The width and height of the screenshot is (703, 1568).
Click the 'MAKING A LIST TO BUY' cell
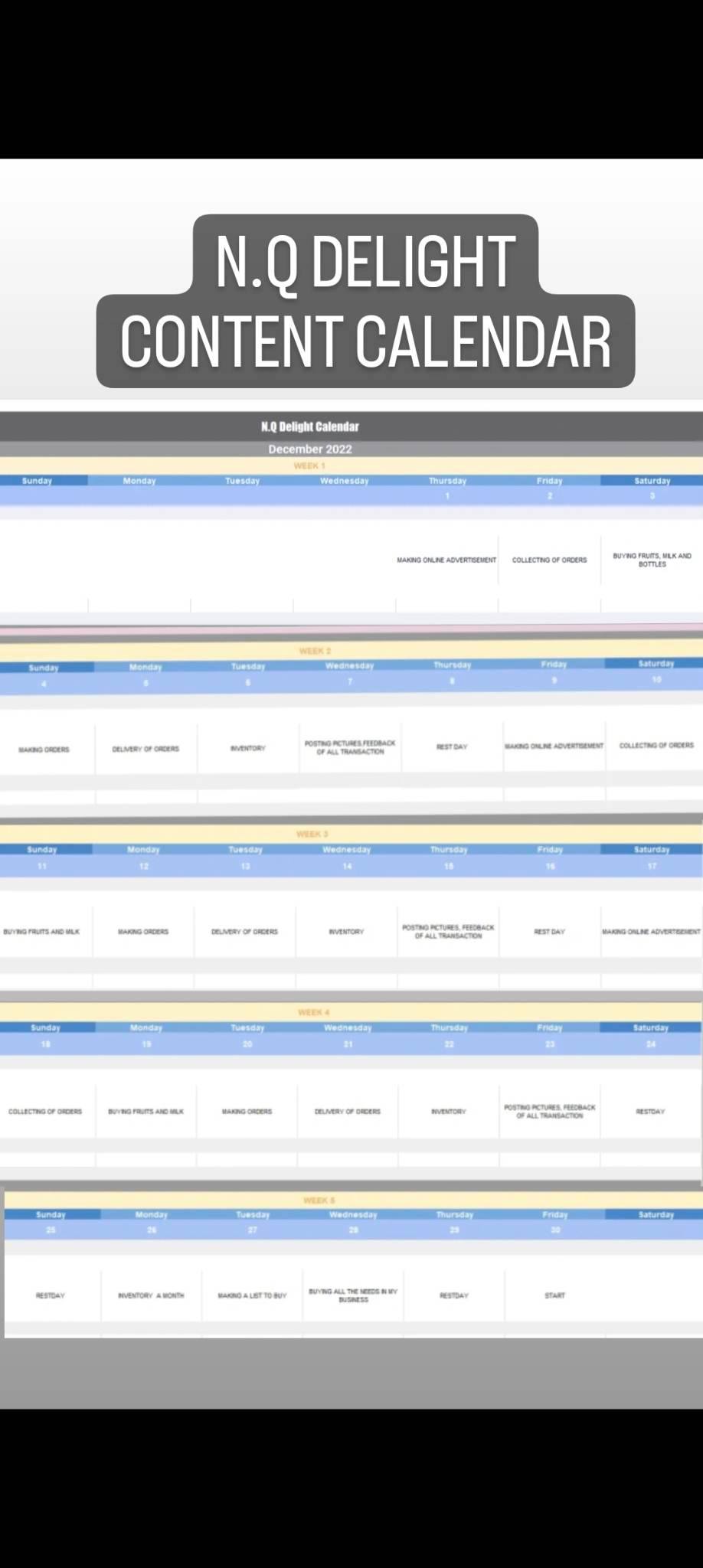pyautogui.click(x=252, y=1295)
